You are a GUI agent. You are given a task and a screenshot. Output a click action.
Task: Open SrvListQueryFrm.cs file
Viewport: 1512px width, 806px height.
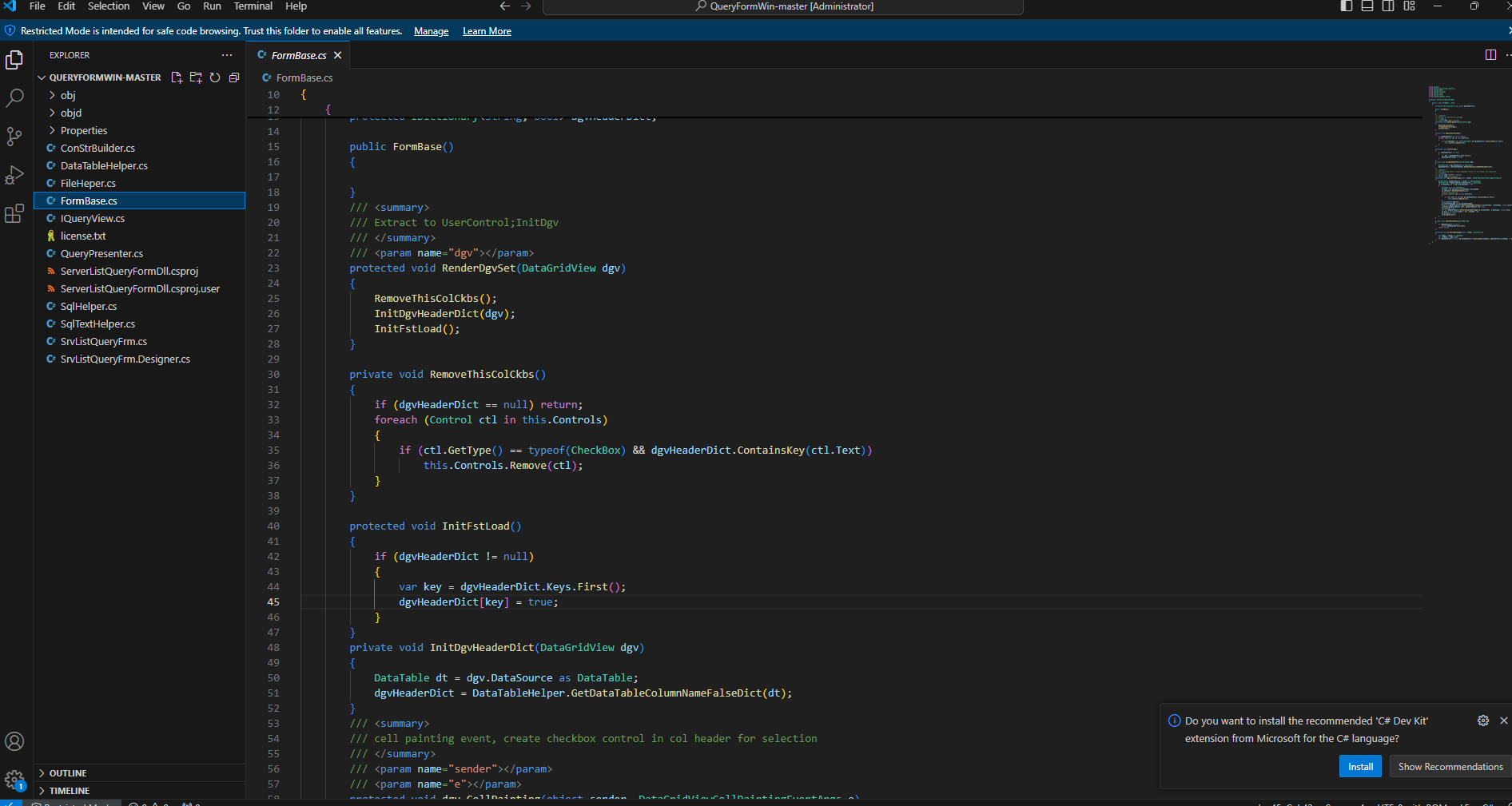(x=104, y=341)
